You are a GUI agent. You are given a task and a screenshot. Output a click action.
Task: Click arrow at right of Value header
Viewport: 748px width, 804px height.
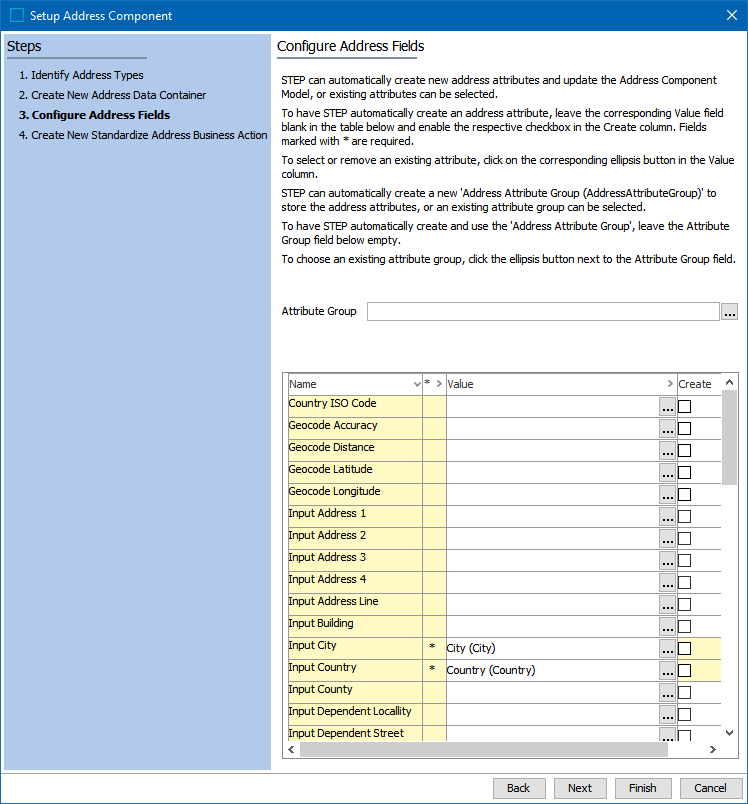click(670, 384)
